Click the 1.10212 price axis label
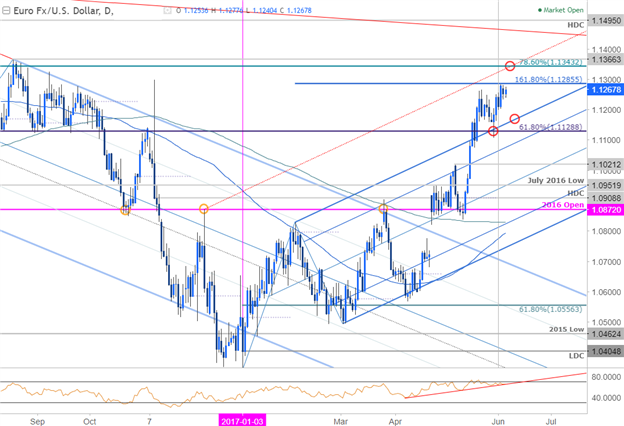 [x=606, y=164]
